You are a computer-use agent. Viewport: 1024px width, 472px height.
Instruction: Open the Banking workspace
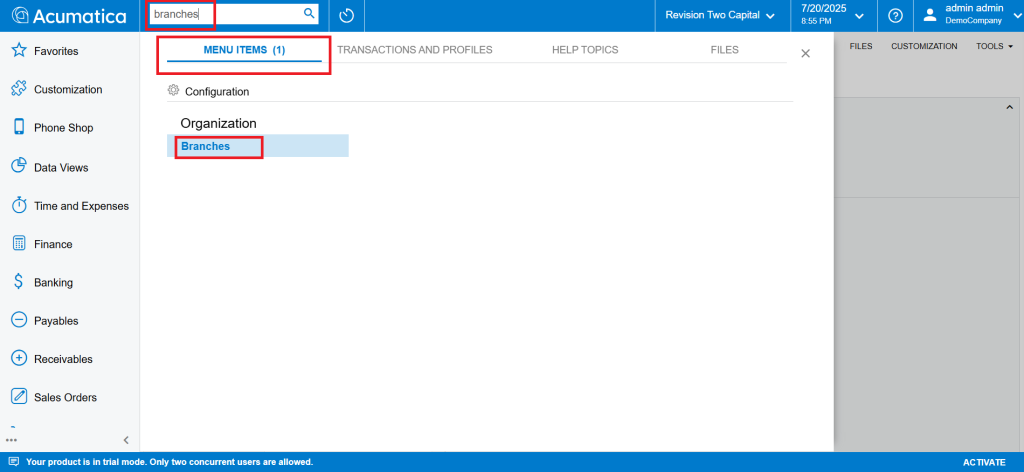[x=55, y=283]
